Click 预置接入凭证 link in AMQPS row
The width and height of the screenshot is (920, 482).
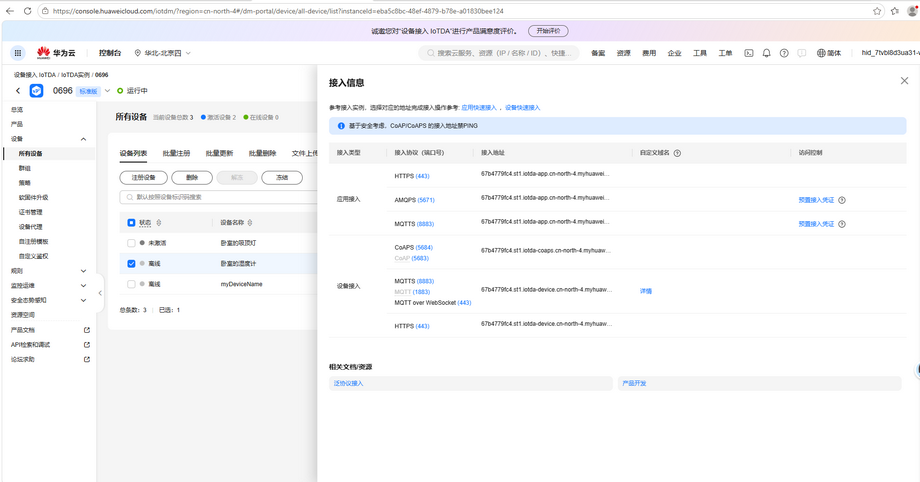pos(816,200)
